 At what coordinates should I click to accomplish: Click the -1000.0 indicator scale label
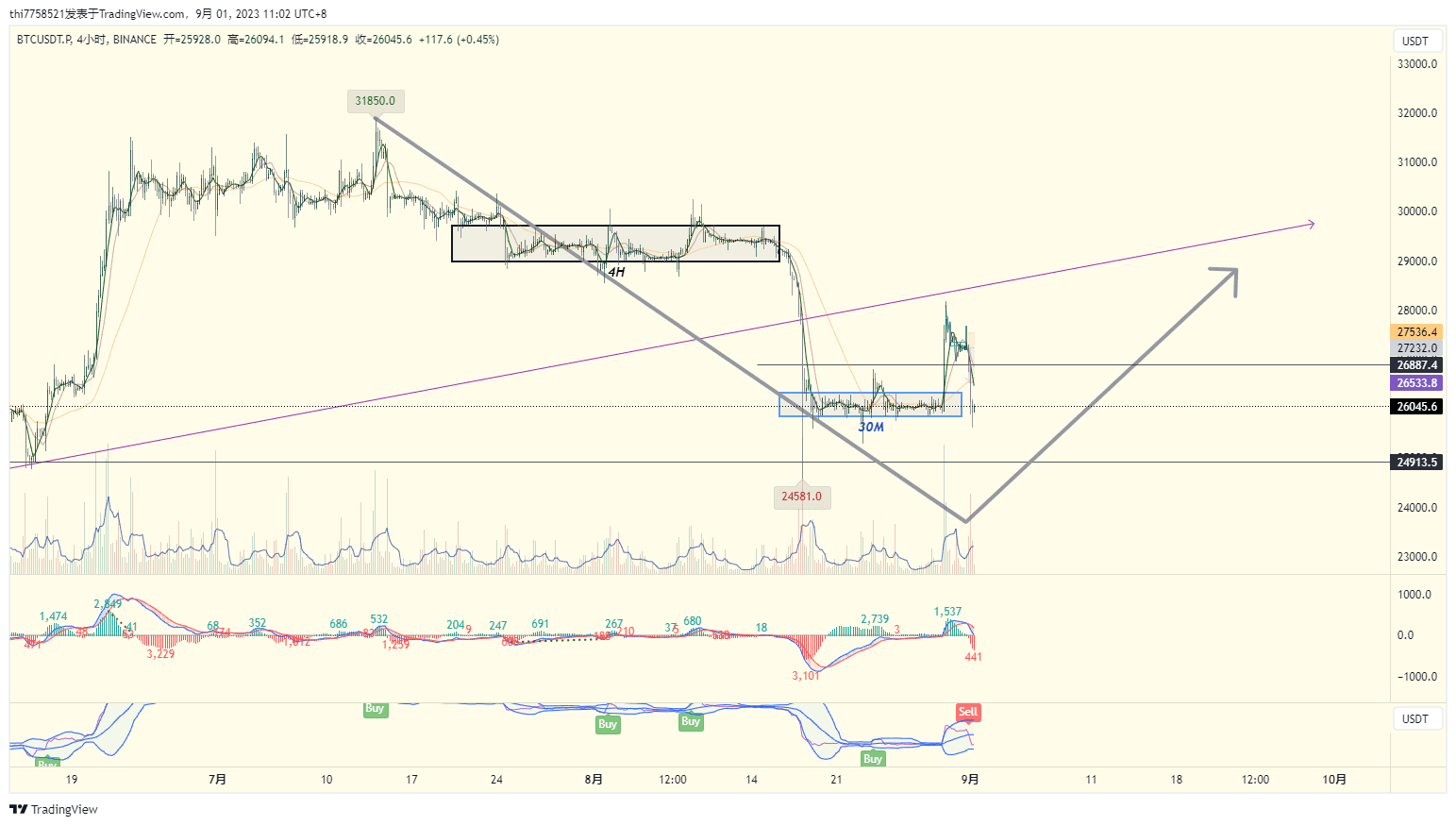tap(1415, 677)
